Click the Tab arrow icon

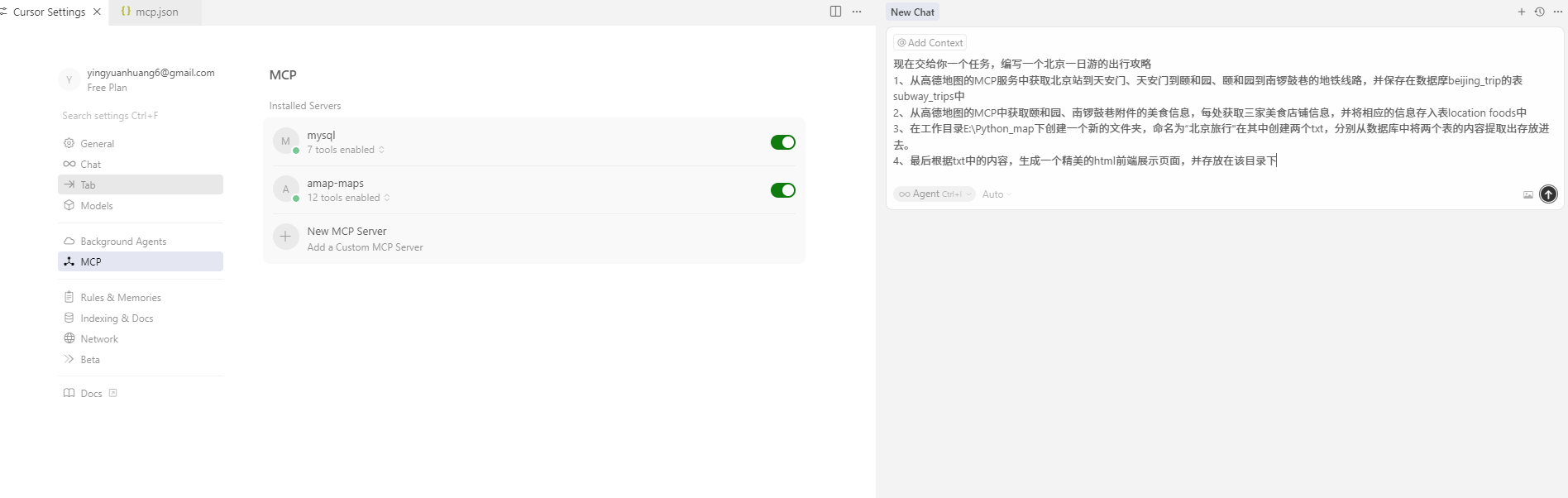(69, 184)
